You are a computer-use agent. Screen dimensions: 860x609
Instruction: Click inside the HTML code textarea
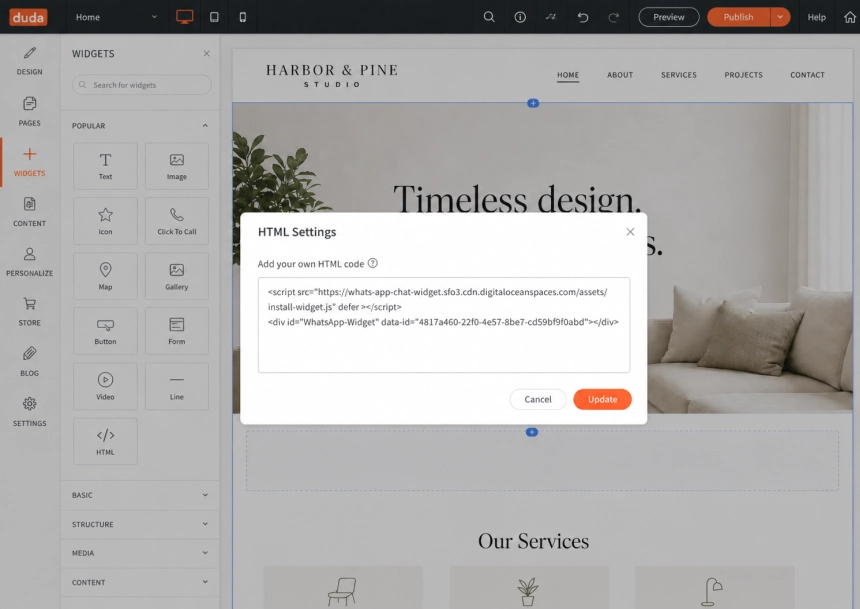click(444, 325)
